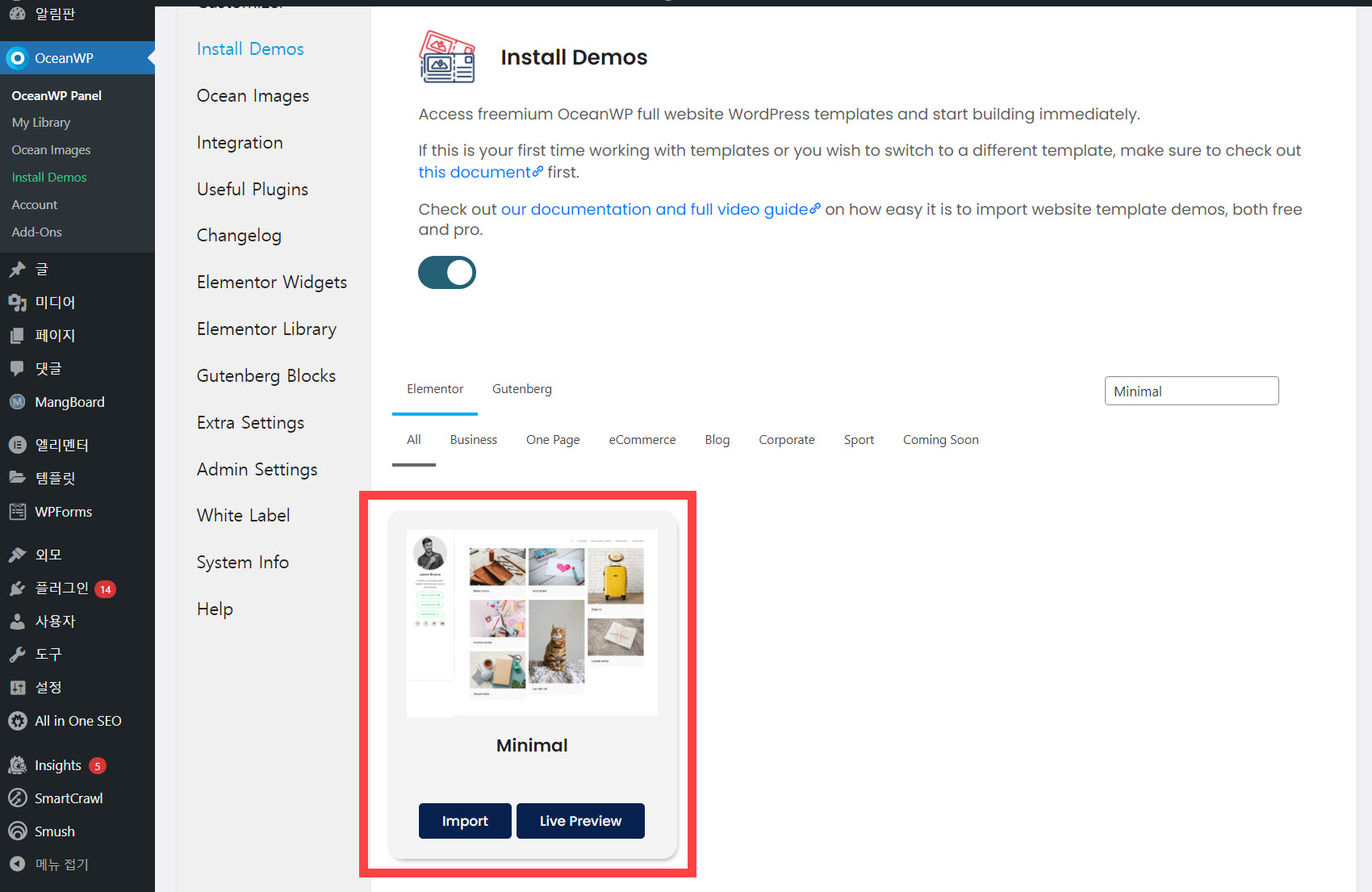The image size is (1372, 892).
Task: Click the SmartCrawl icon
Action: click(x=17, y=798)
